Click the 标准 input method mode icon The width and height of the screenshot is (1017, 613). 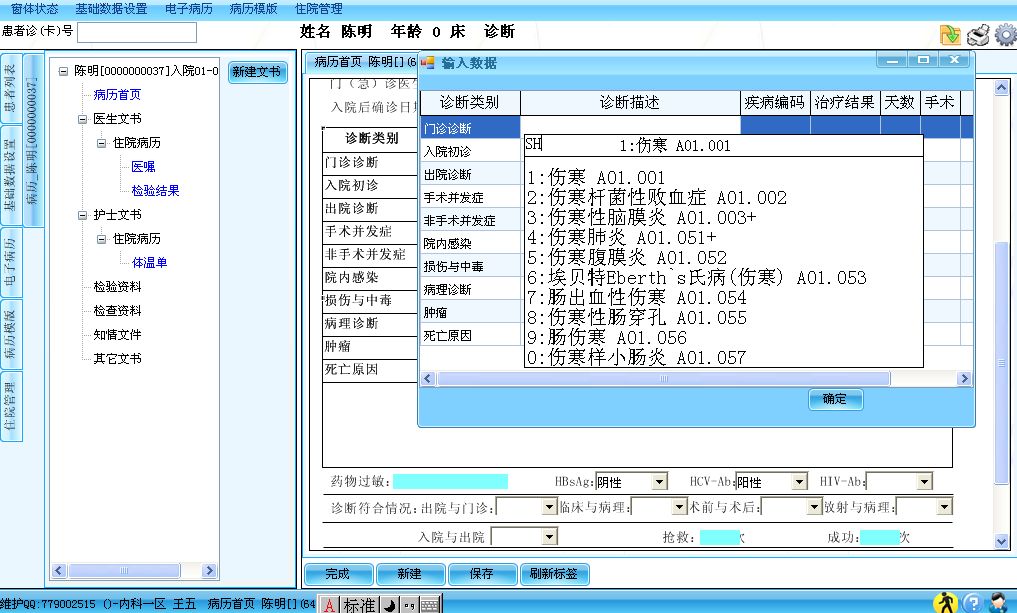pos(360,603)
